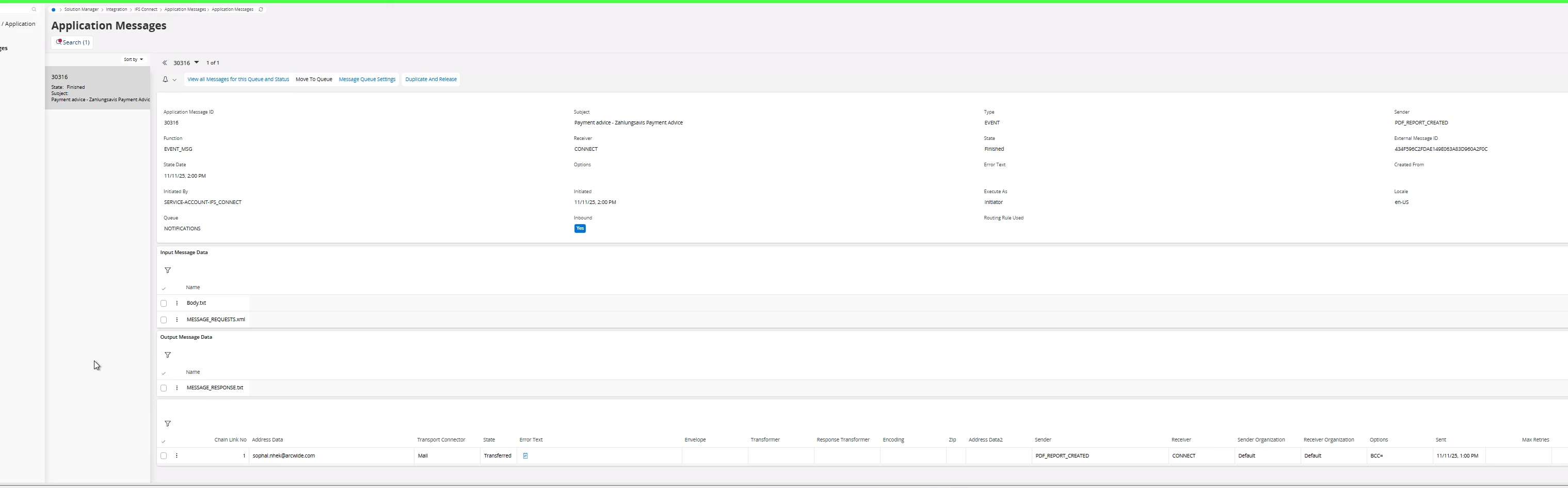Click the Response Transformer column header
This screenshot has width=1568, height=488.
843,440
